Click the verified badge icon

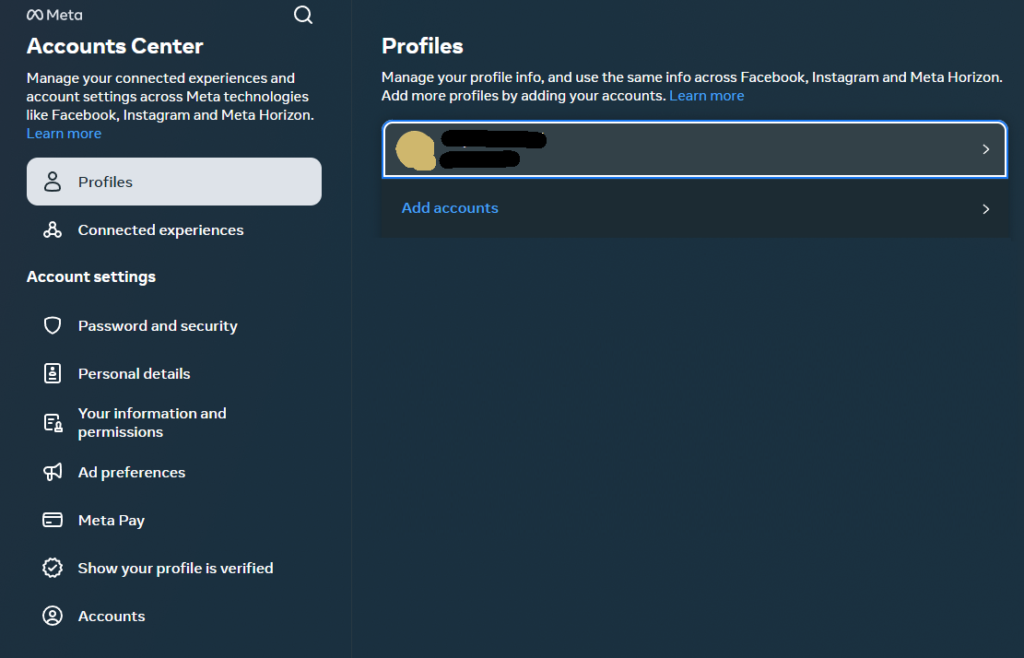point(52,568)
